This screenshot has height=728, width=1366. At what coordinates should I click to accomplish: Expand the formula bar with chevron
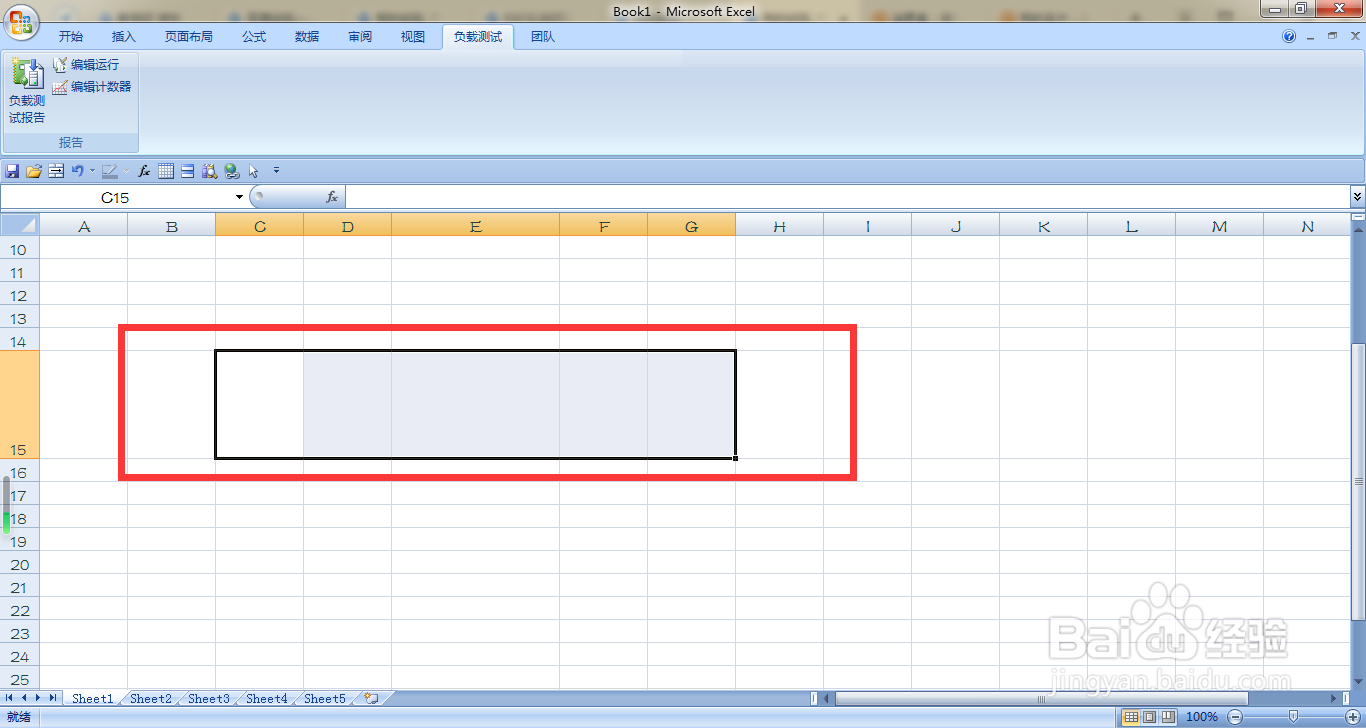[x=1357, y=197]
